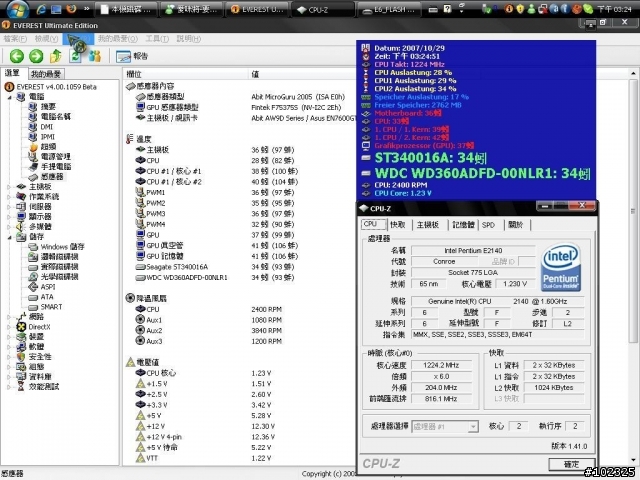640x480 pixels.
Task: Click the 手提電腦 laptop icon in tree
Action: tap(33, 167)
